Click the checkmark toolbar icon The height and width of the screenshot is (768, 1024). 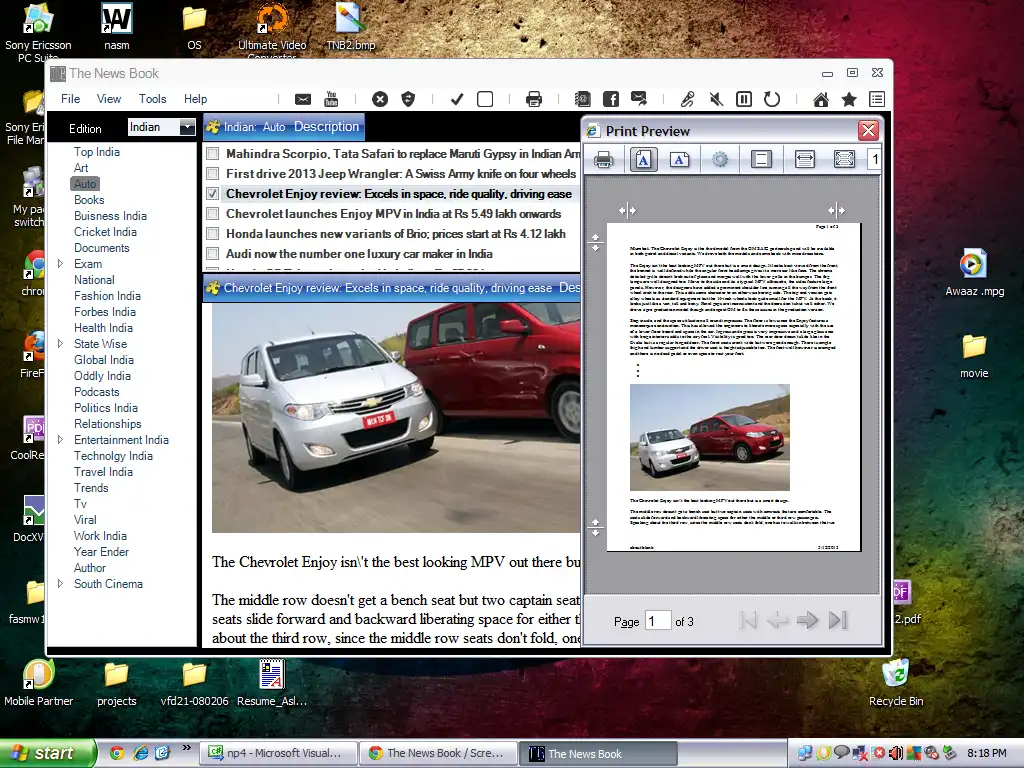click(457, 99)
